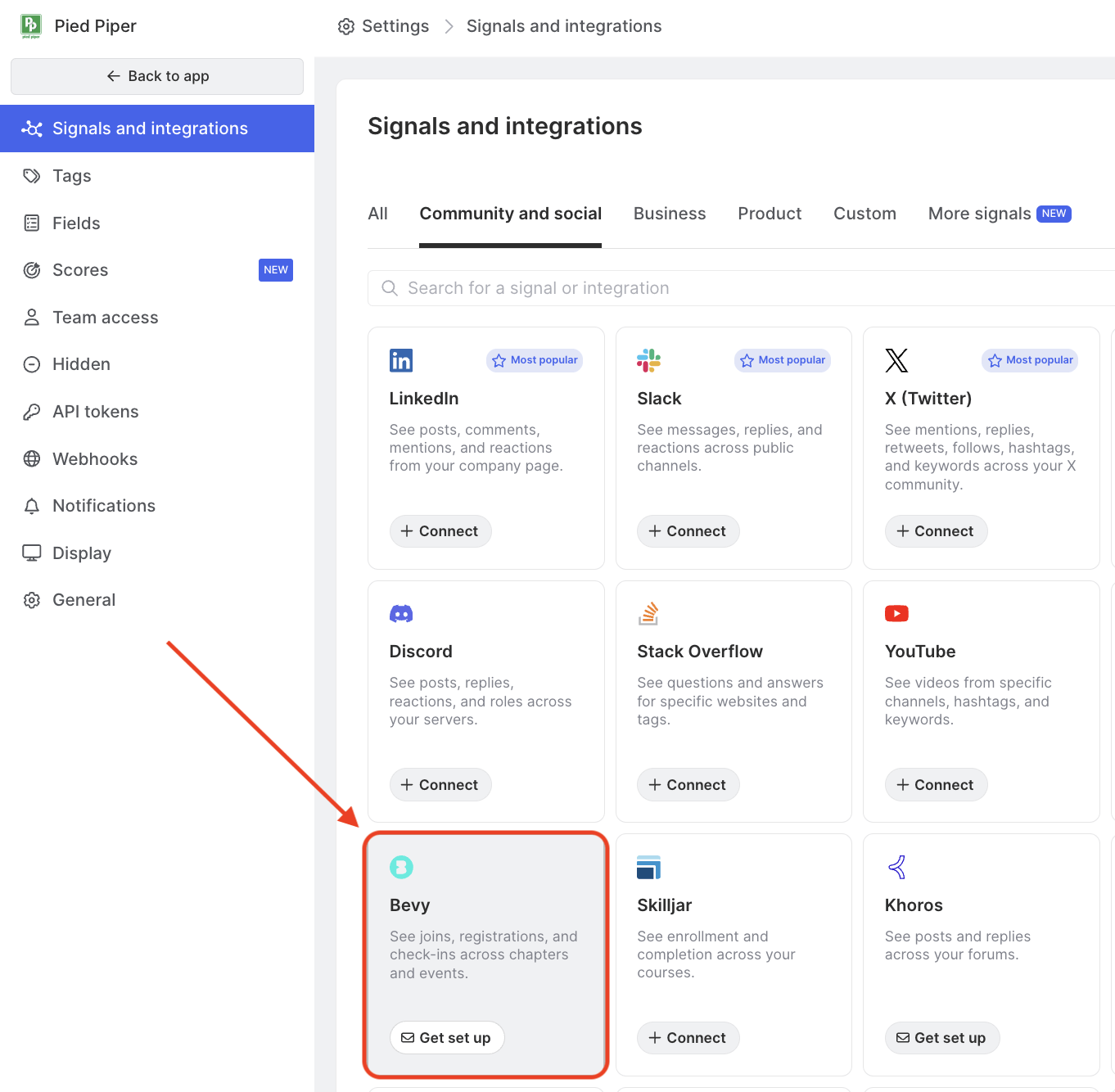The image size is (1115, 1092).
Task: Connect the Discord integration
Action: coord(440,785)
